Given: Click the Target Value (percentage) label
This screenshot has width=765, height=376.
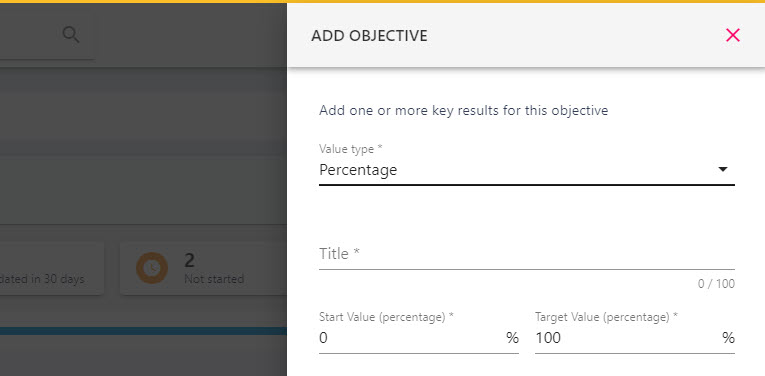Looking at the screenshot, I should coord(606,317).
